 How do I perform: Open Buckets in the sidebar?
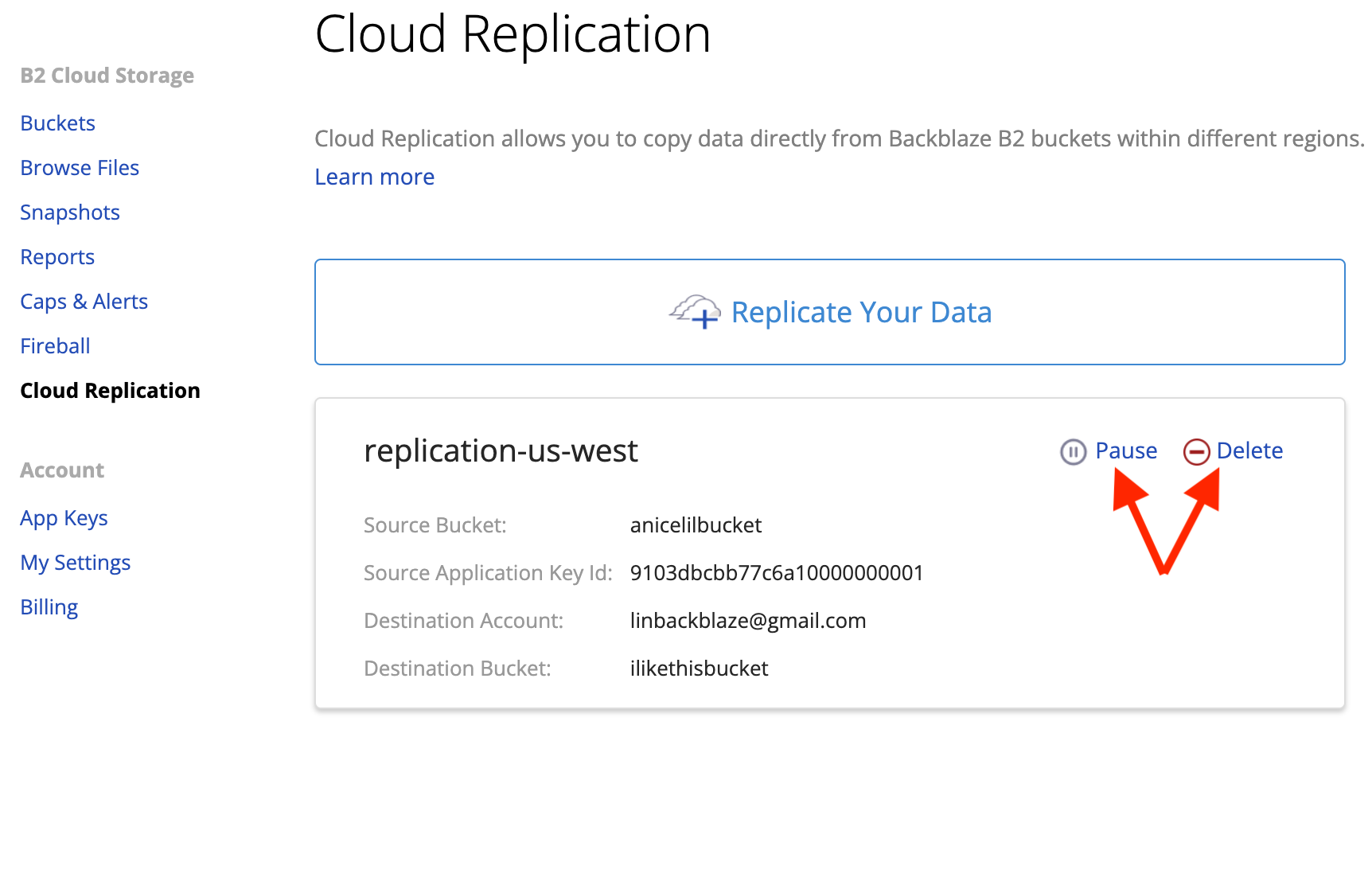[x=58, y=123]
